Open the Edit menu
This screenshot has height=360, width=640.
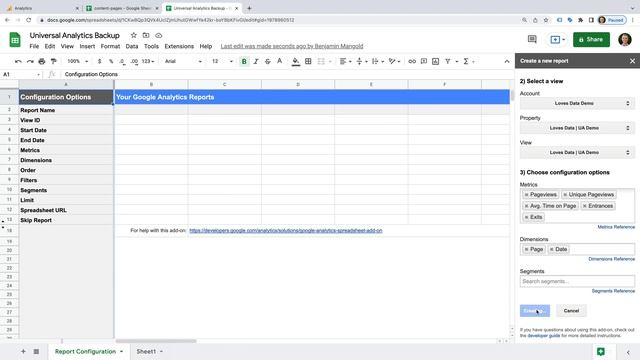[50, 47]
